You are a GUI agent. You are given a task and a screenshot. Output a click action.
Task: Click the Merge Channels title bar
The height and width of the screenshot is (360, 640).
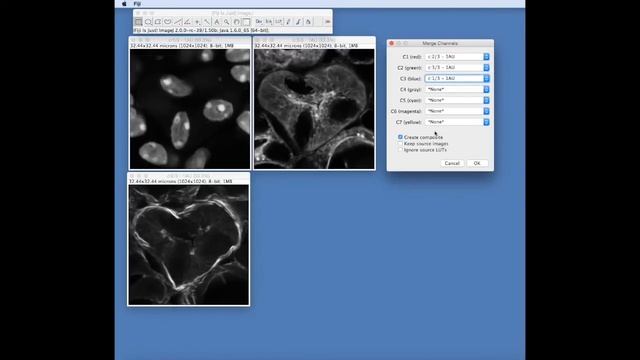440,43
